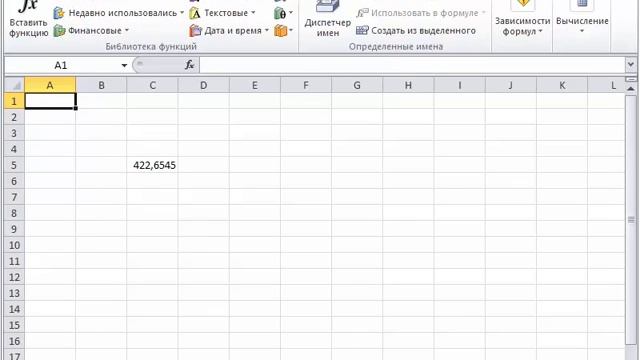This screenshot has height=360, width=640.
Task: Select column F header
Action: pyautogui.click(x=306, y=85)
